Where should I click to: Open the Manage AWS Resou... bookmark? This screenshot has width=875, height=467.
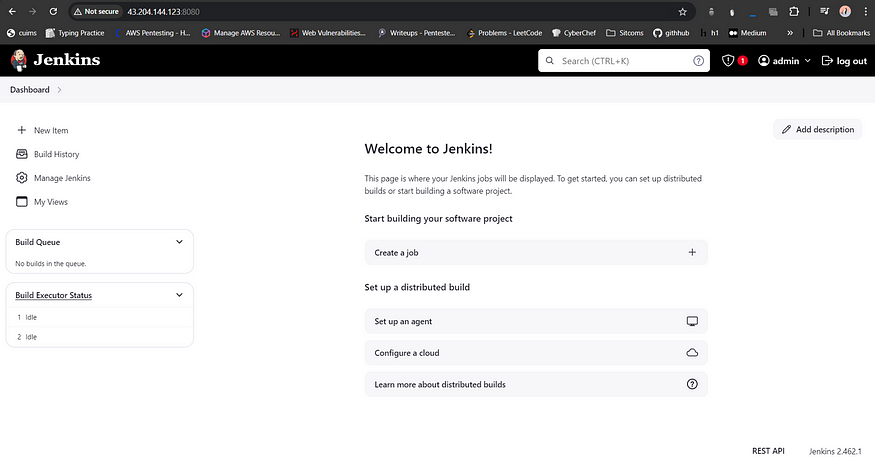pos(241,33)
